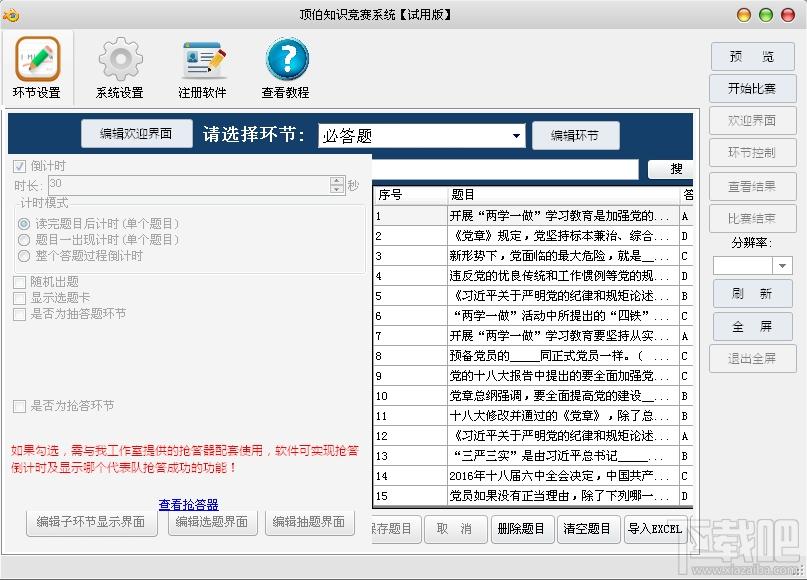The width and height of the screenshot is (807, 580).
Task: Select 整个答题过程倒计时 radio option
Action: tap(24, 256)
